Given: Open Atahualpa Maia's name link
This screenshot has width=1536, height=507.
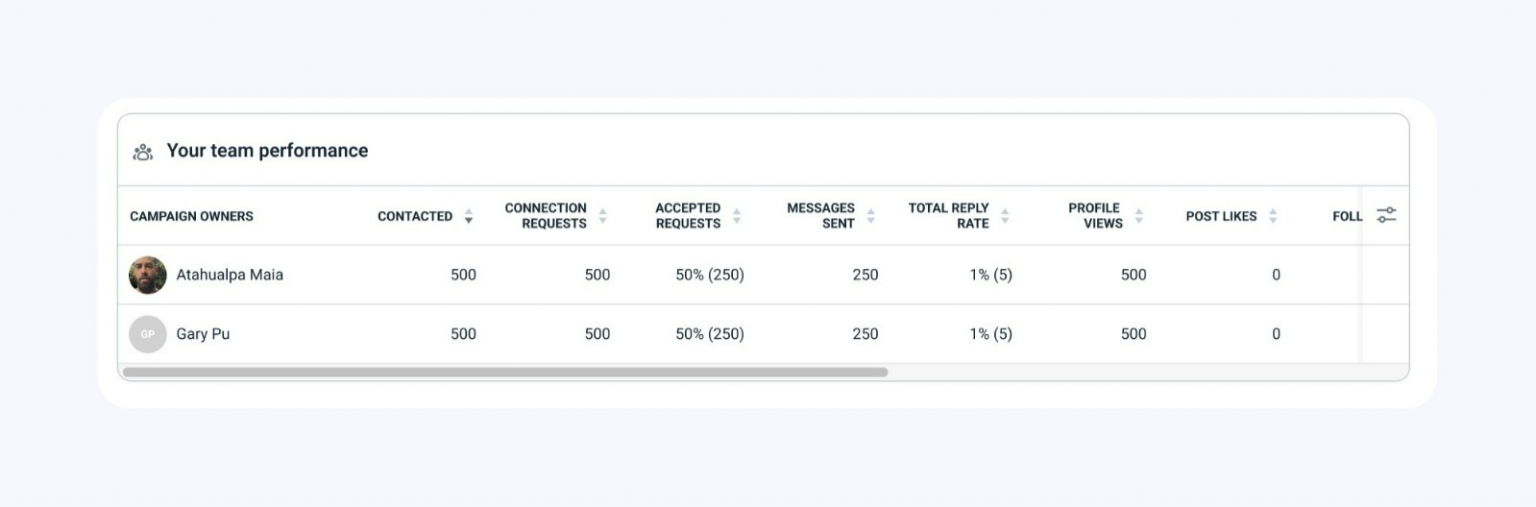Looking at the screenshot, I should pos(230,275).
